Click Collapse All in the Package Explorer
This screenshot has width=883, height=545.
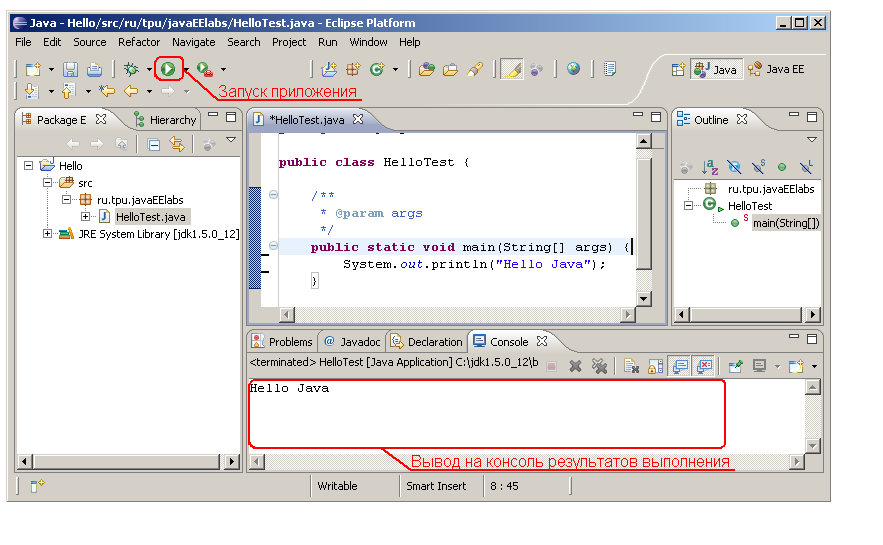[x=153, y=145]
